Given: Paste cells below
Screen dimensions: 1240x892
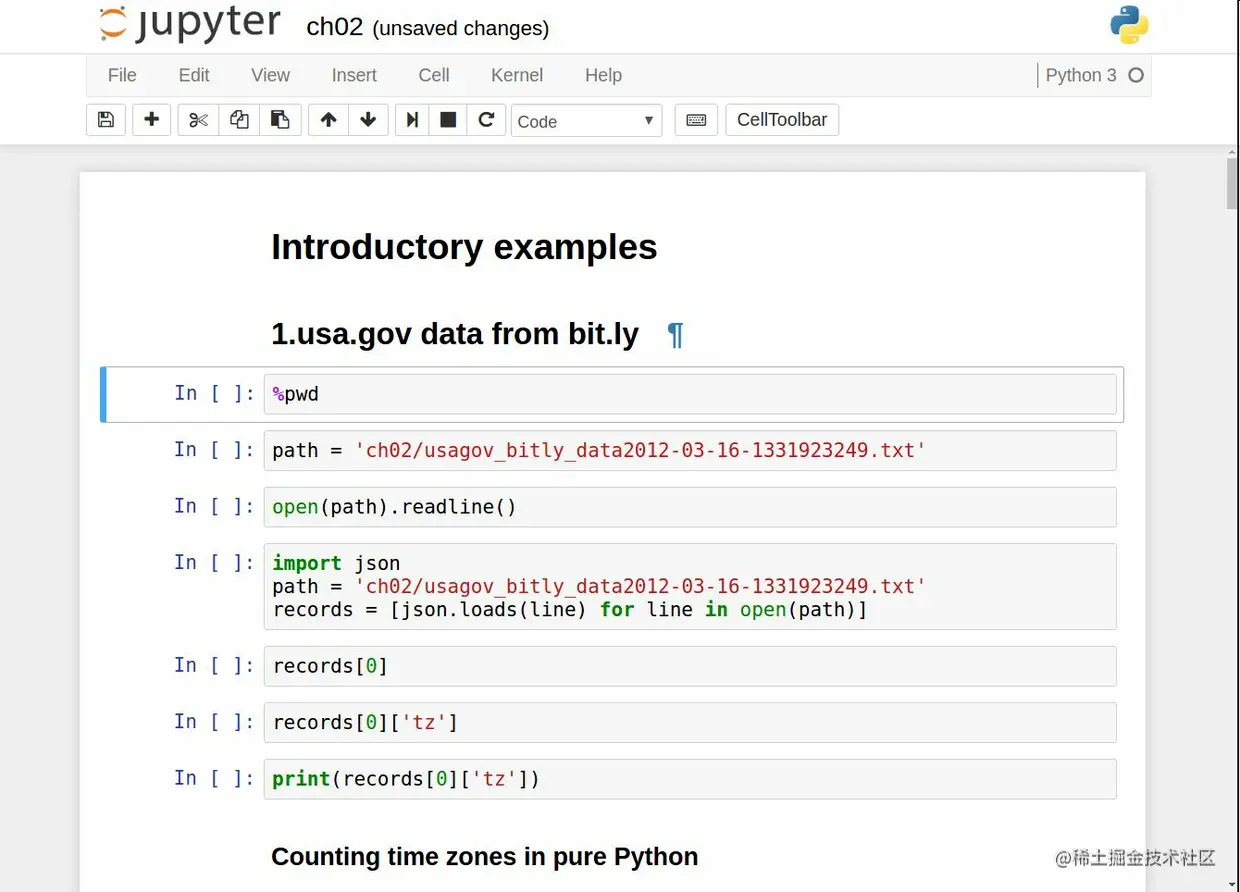Looking at the screenshot, I should click(281, 120).
